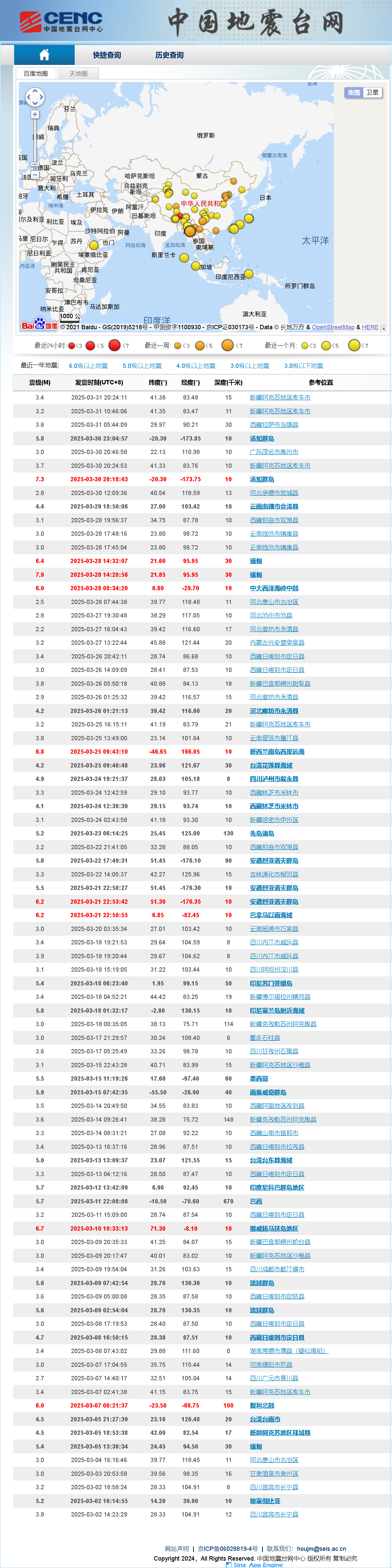Open the 快捷查询 menu
392x1568 pixels.
(107, 55)
